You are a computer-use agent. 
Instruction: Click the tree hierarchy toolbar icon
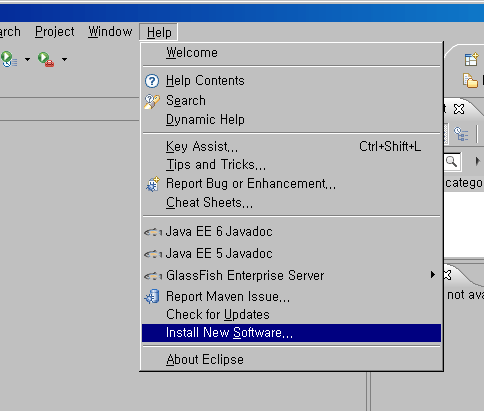(461, 134)
